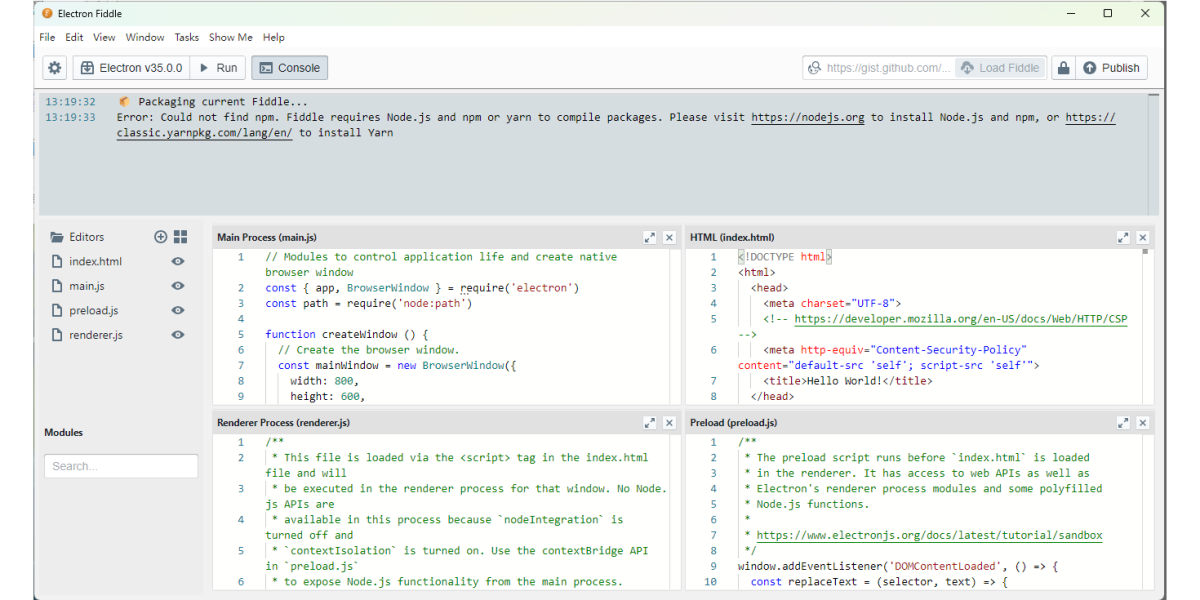Publish the current fiddle
Screen dimensions: 1200x600
1111,68
